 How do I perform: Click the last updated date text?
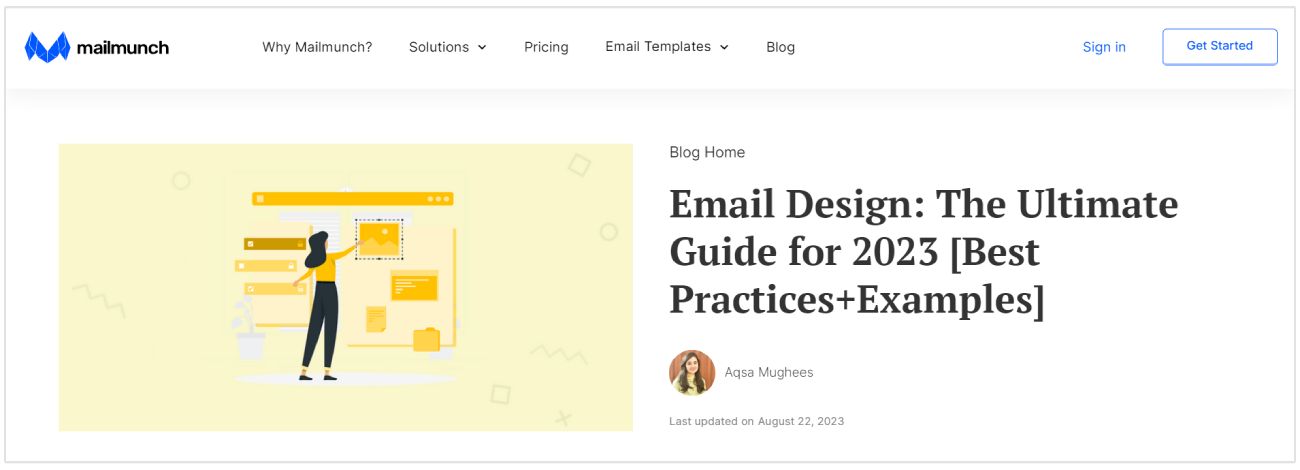[756, 421]
